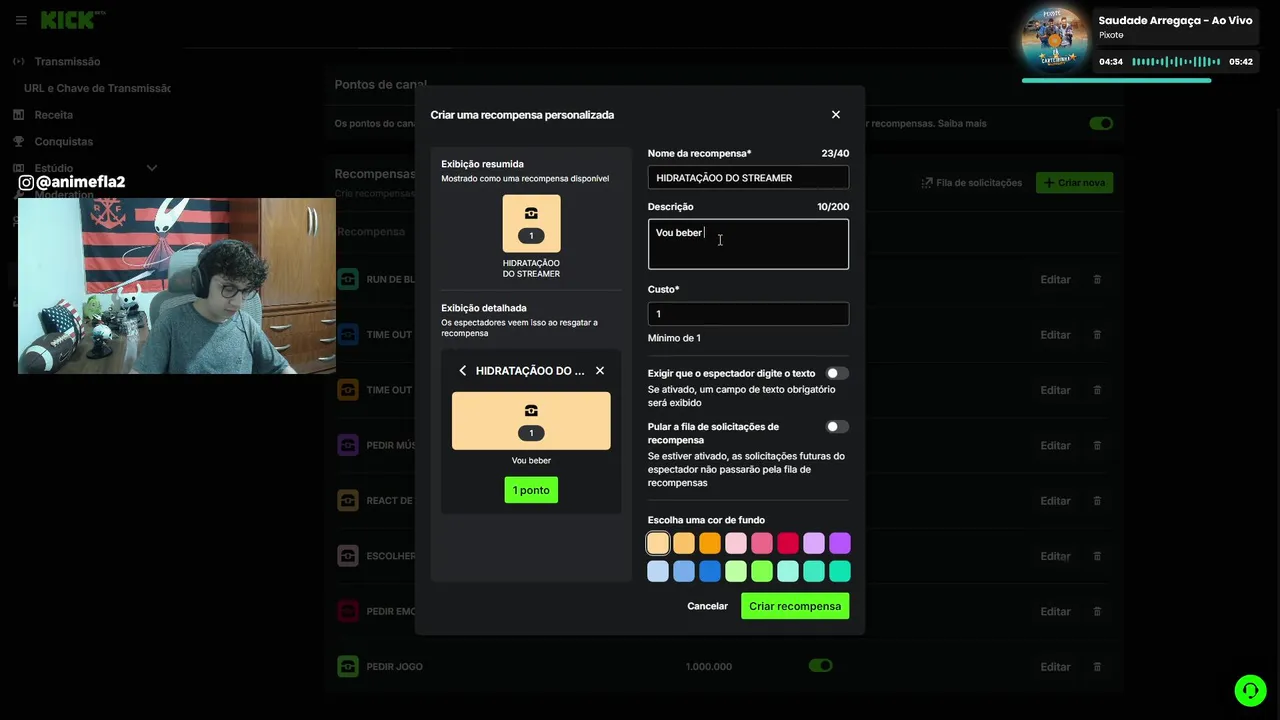
Task: Select the vivid purple color swatch
Action: click(840, 543)
